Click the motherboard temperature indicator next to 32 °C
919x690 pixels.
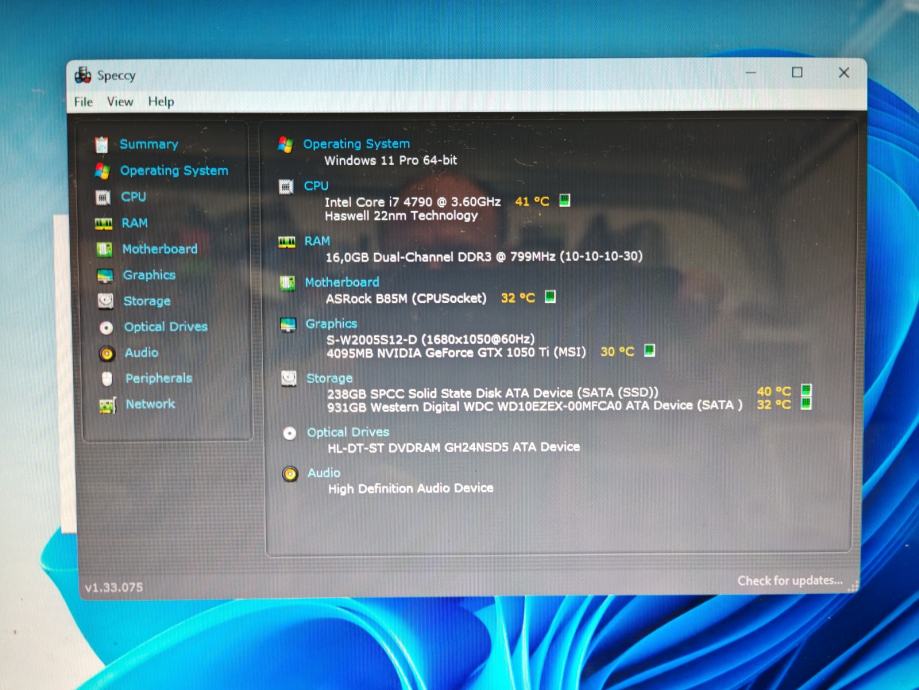[x=550, y=296]
